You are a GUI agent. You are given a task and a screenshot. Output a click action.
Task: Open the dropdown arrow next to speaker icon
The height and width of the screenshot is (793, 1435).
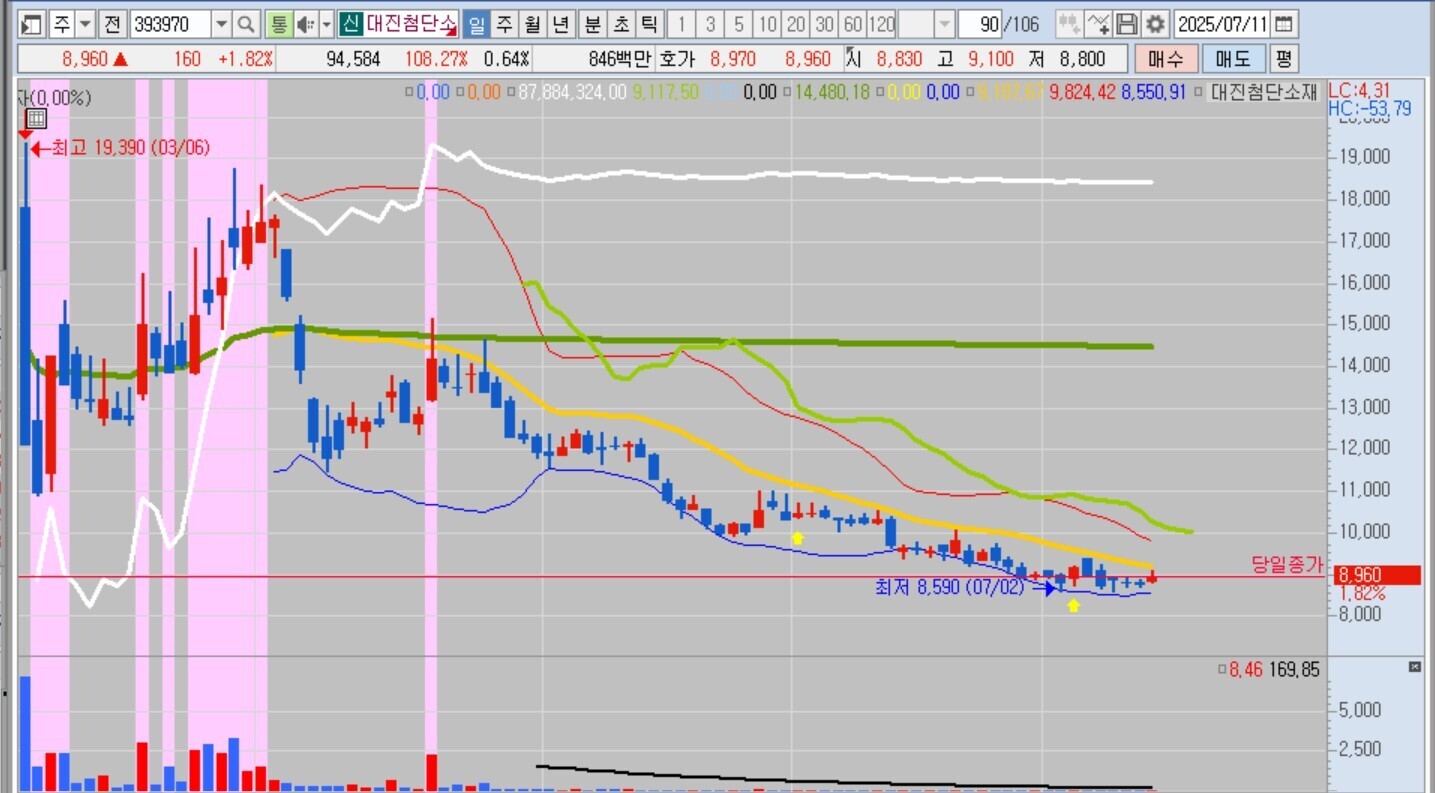click(x=326, y=24)
